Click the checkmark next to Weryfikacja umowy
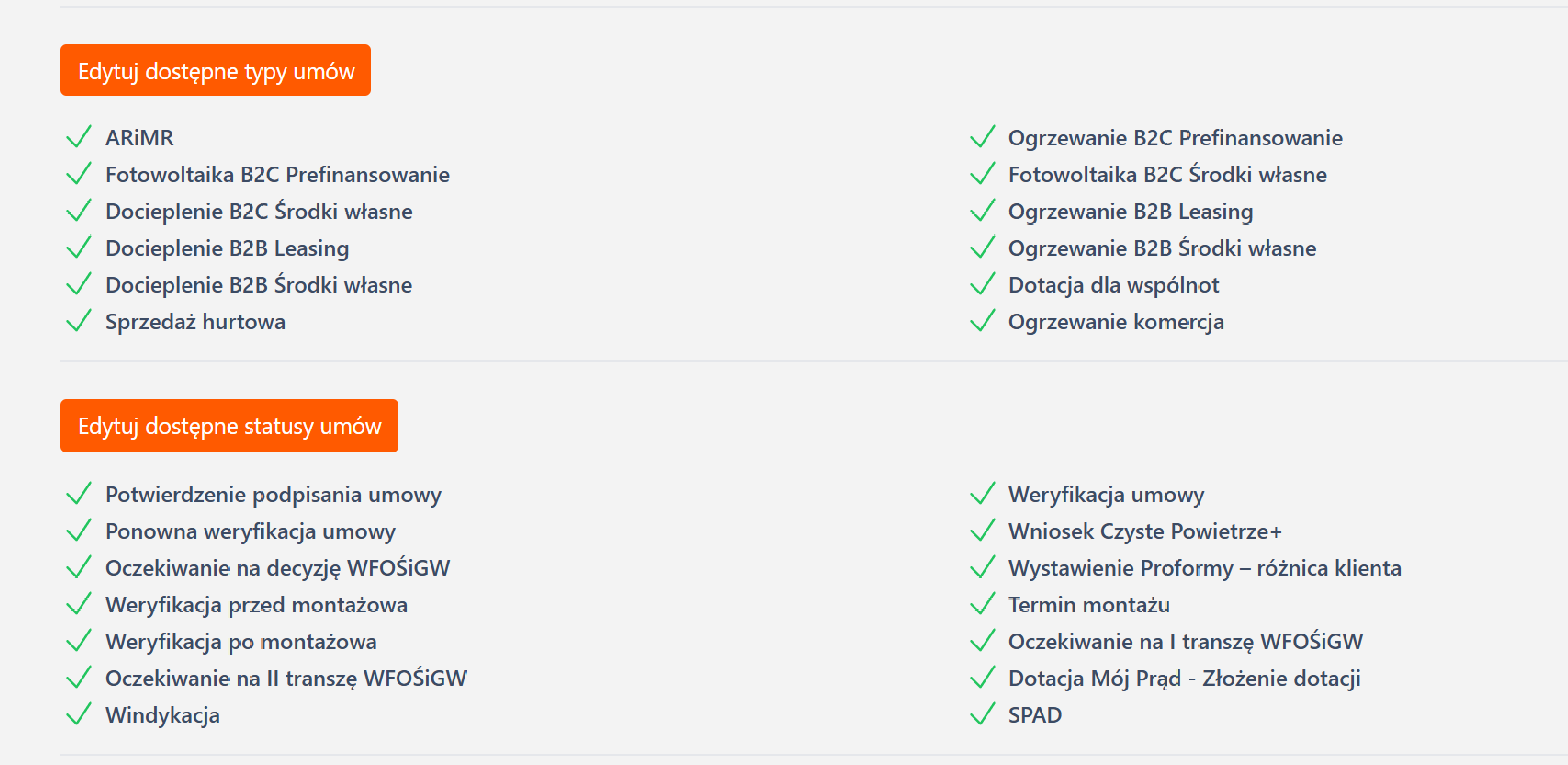Screen dimensions: 1568x765 (x=982, y=494)
